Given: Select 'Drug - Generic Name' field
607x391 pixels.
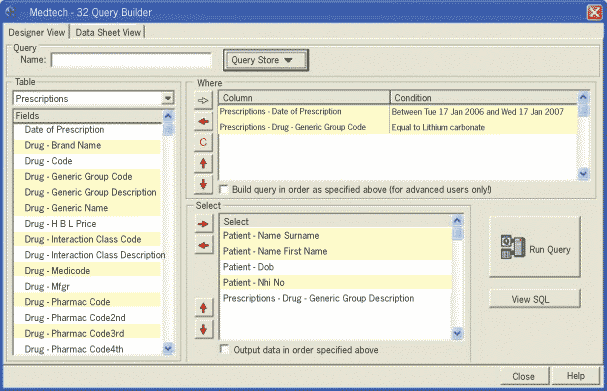Looking at the screenshot, I should (87, 208).
